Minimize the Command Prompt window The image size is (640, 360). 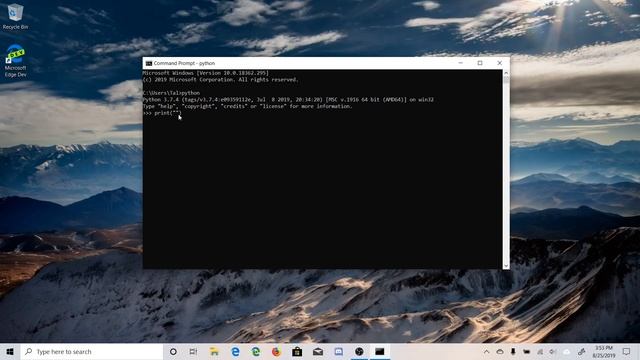pos(460,63)
